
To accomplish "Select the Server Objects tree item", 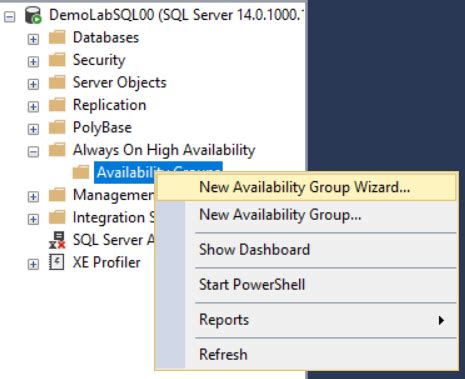I will (x=119, y=83).
